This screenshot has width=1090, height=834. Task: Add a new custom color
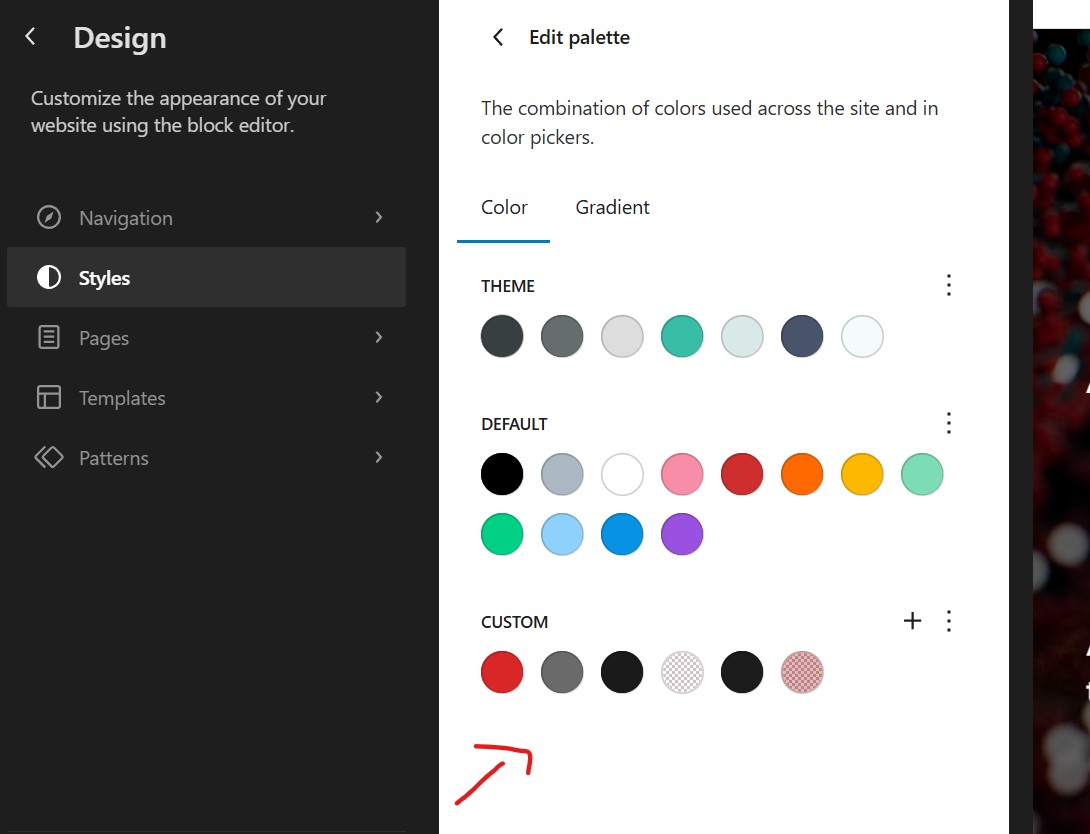[x=912, y=621]
